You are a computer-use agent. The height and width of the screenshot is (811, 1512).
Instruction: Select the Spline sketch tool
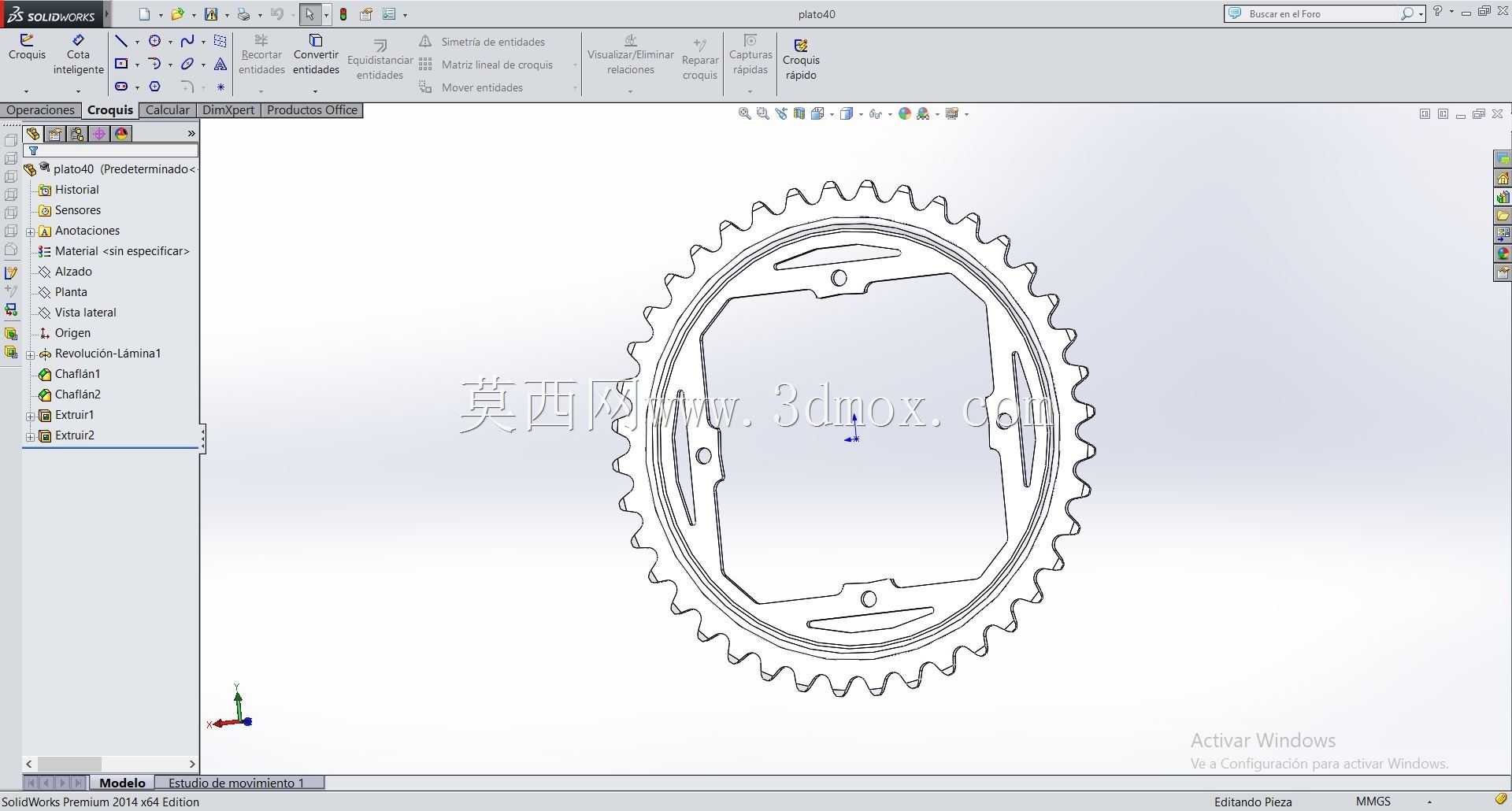[x=187, y=41]
